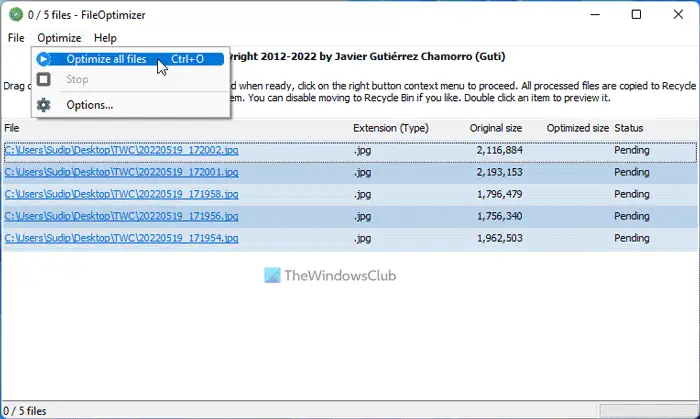The height and width of the screenshot is (419, 700).
Task: Click .jpg extension cell of 20220519_171954.jpg row
Action: click(362, 238)
